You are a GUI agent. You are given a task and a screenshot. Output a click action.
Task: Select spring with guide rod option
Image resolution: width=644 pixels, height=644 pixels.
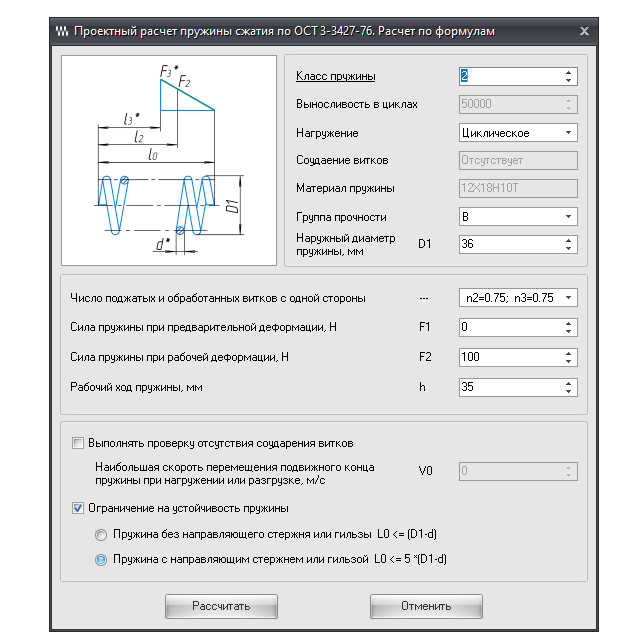(101, 559)
